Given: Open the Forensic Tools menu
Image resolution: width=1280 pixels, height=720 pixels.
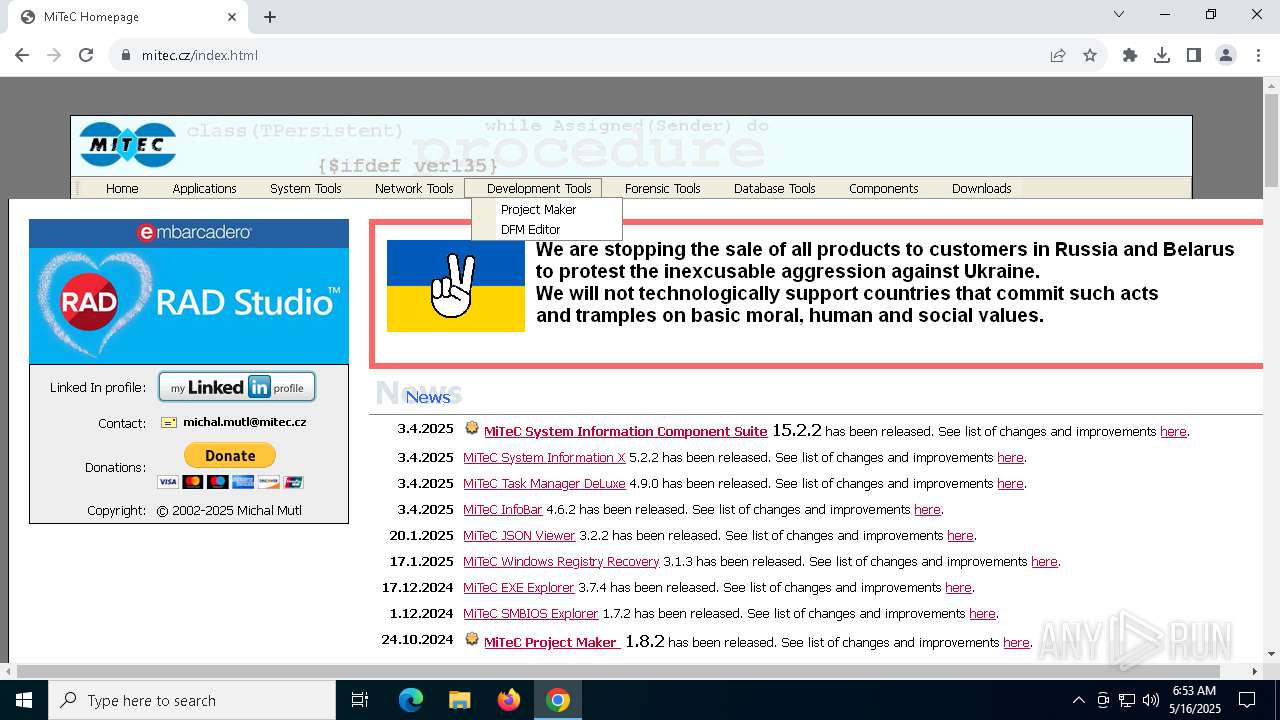Looking at the screenshot, I should [x=663, y=188].
